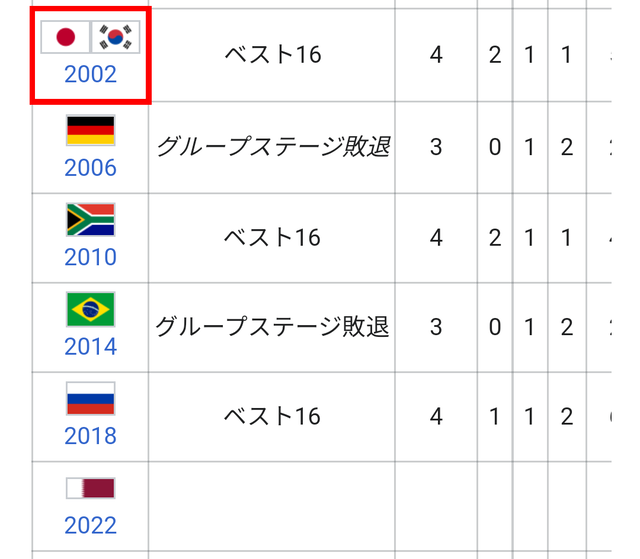Select グループステージ敗退 text in the 2006 row
The height and width of the screenshot is (559, 640).
[272, 147]
